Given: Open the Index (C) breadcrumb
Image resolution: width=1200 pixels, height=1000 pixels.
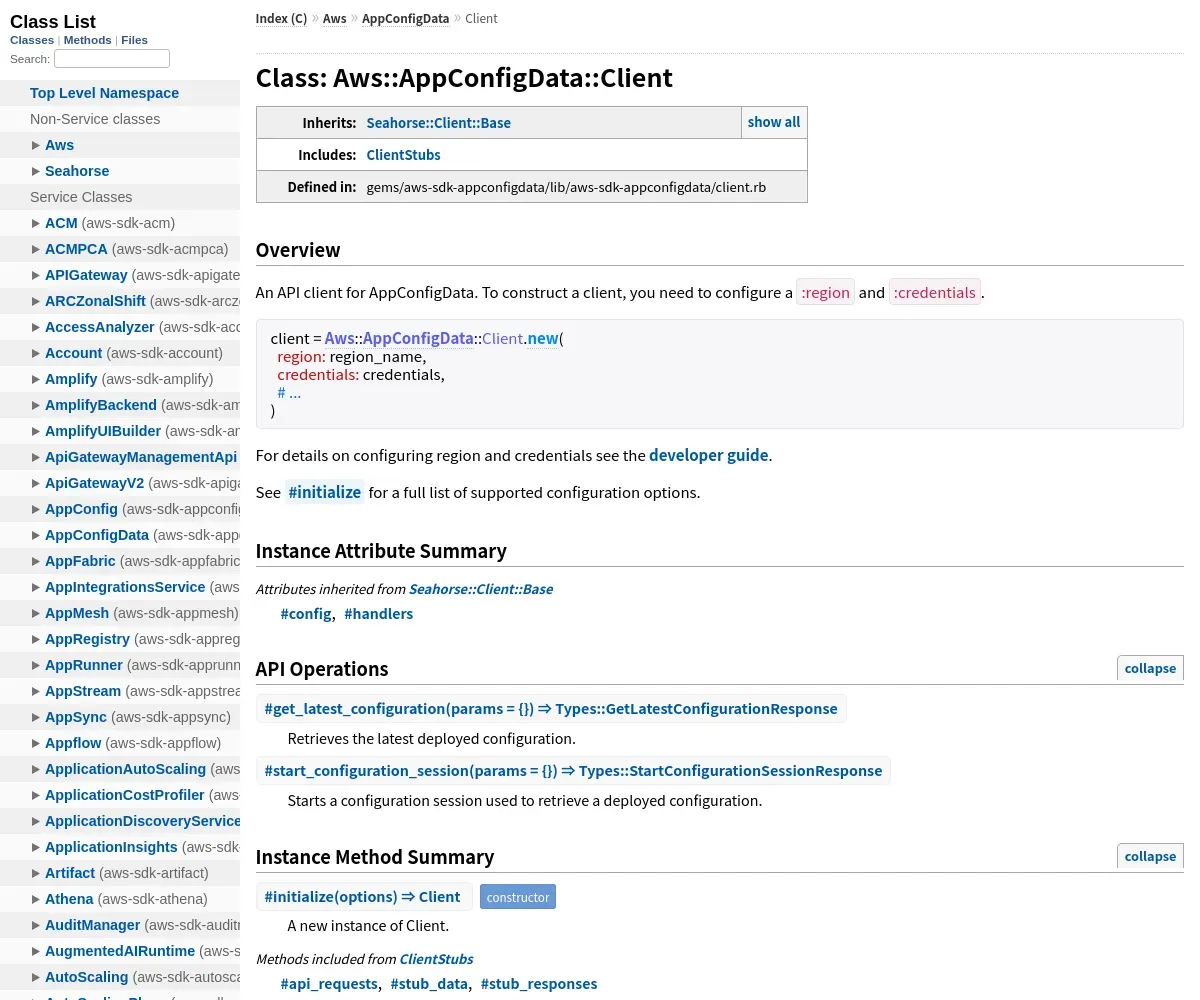Looking at the screenshot, I should point(281,18).
